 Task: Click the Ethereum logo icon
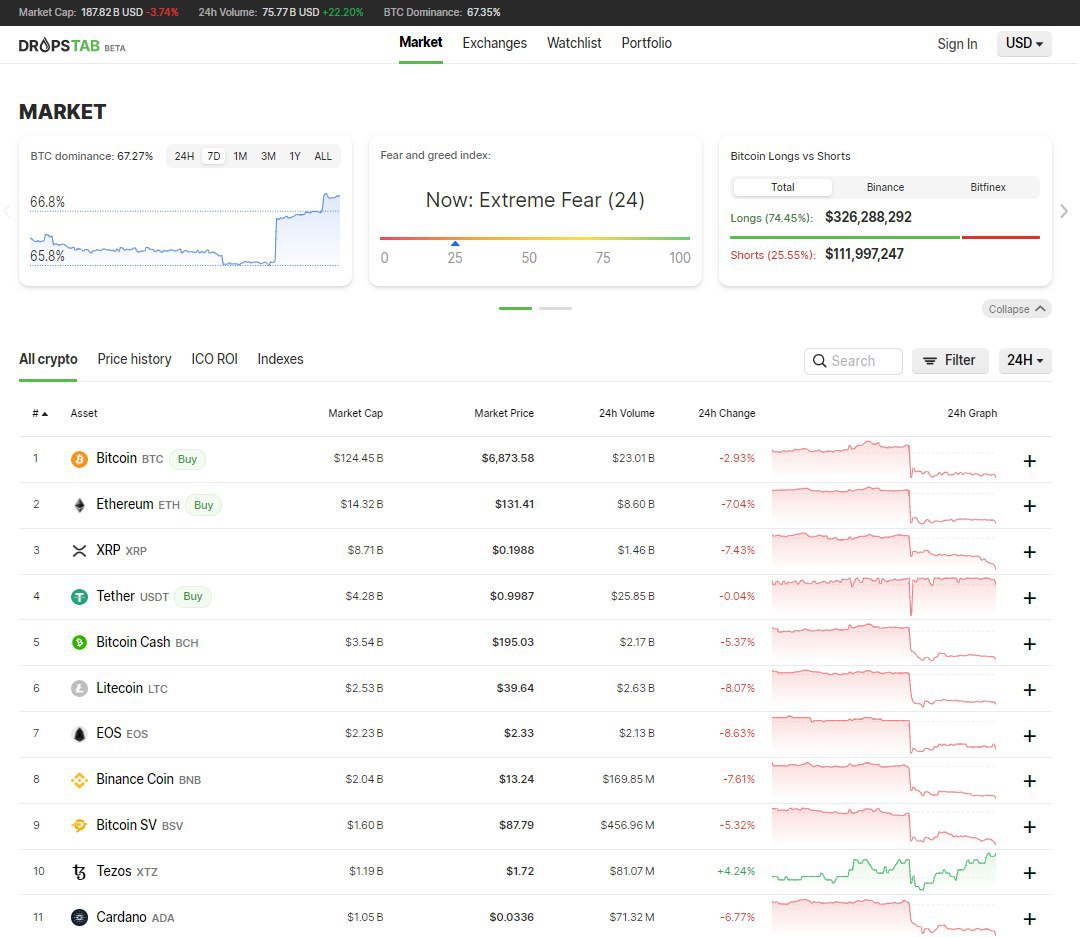point(79,505)
